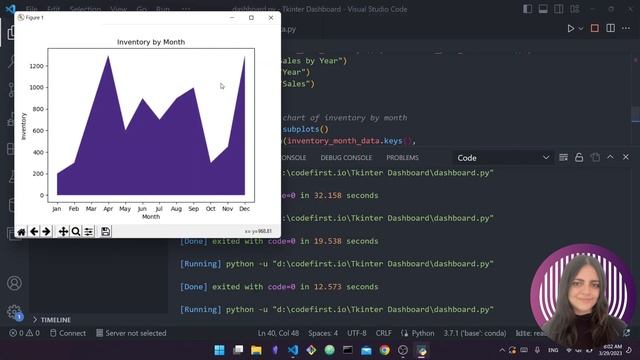The height and width of the screenshot is (360, 640).
Task: Select the Zoom to rectangle magnifier tool
Action: coord(76,232)
